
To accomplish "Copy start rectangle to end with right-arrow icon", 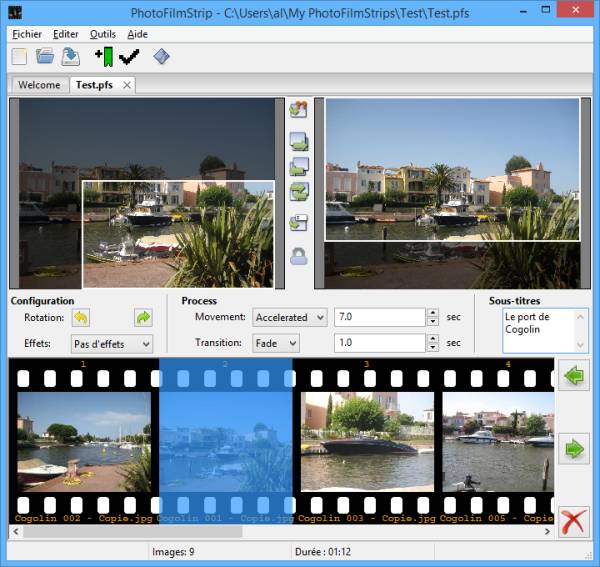I will point(299,141).
